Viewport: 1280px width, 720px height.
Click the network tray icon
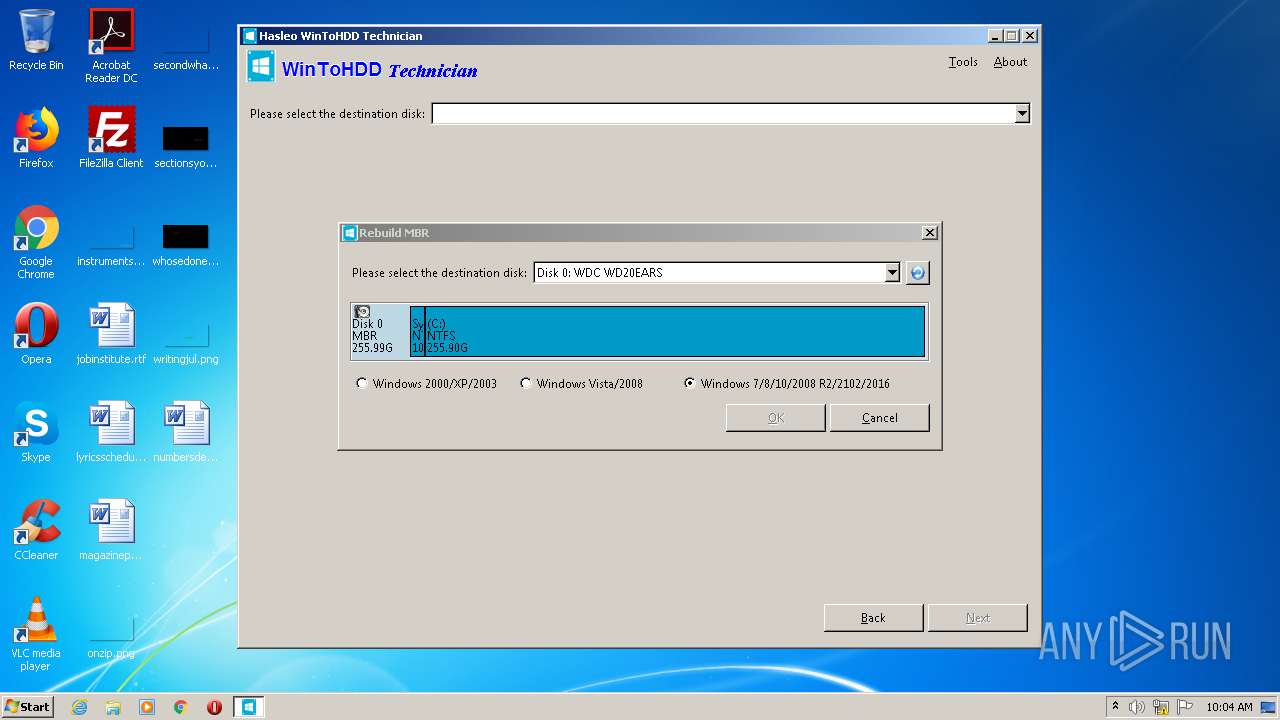coord(1161,707)
